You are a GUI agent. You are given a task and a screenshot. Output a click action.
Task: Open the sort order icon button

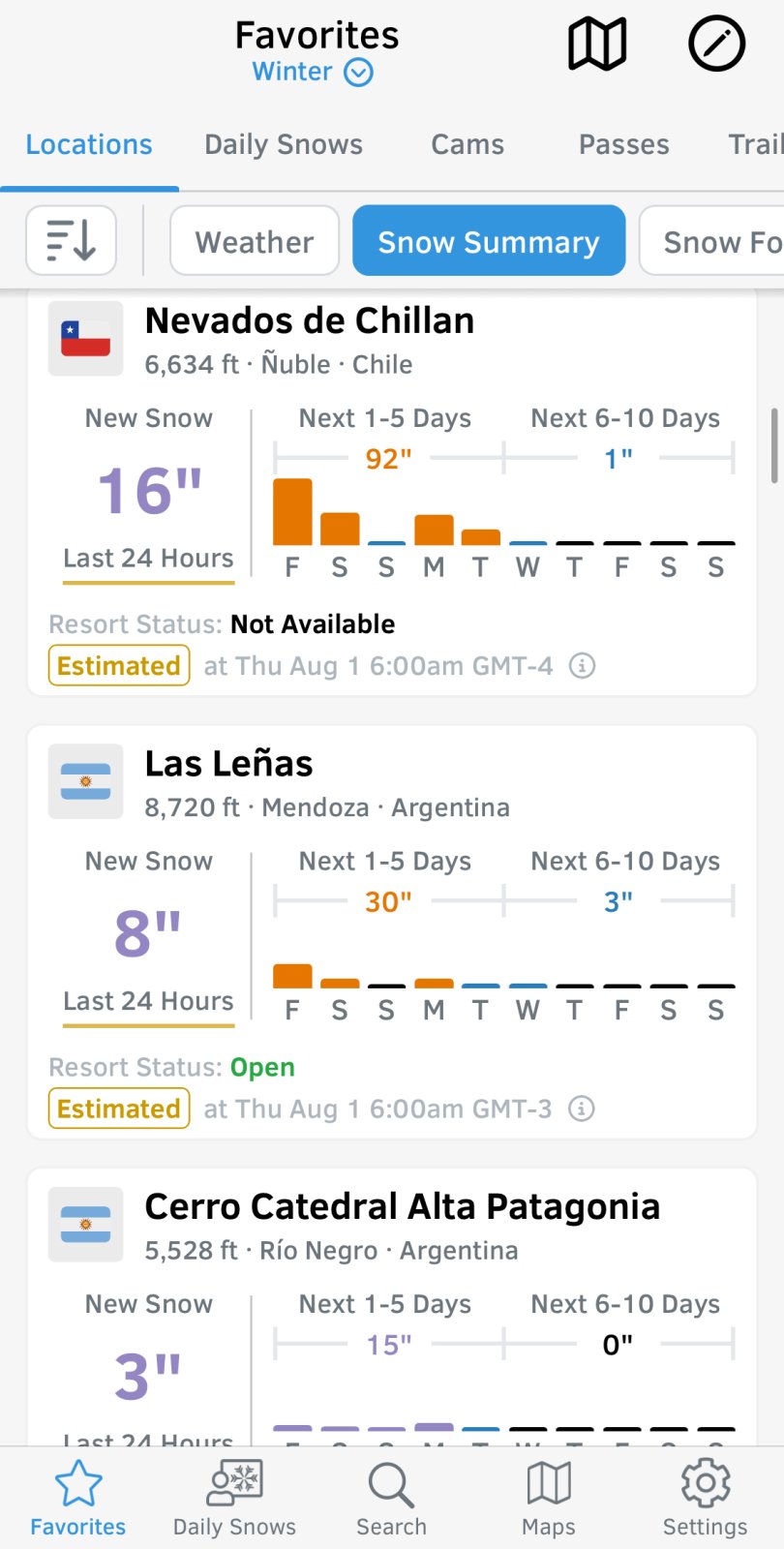pyautogui.click(x=71, y=240)
